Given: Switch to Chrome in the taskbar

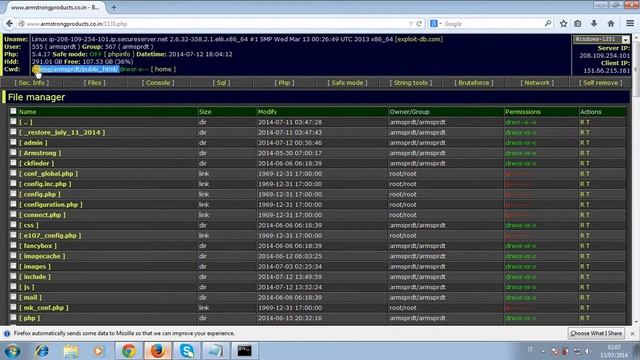Looking at the screenshot, I should pos(129,351).
